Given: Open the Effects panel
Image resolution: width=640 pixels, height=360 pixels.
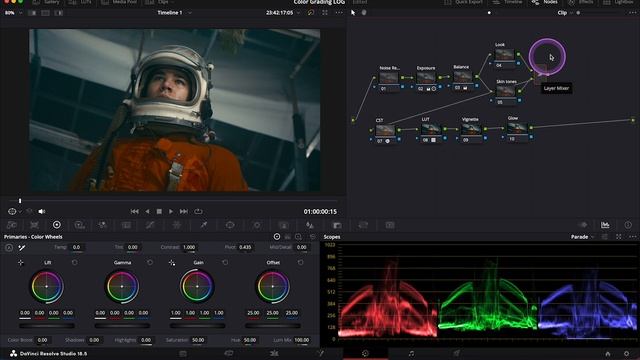Looking at the screenshot, I should [582, 2].
